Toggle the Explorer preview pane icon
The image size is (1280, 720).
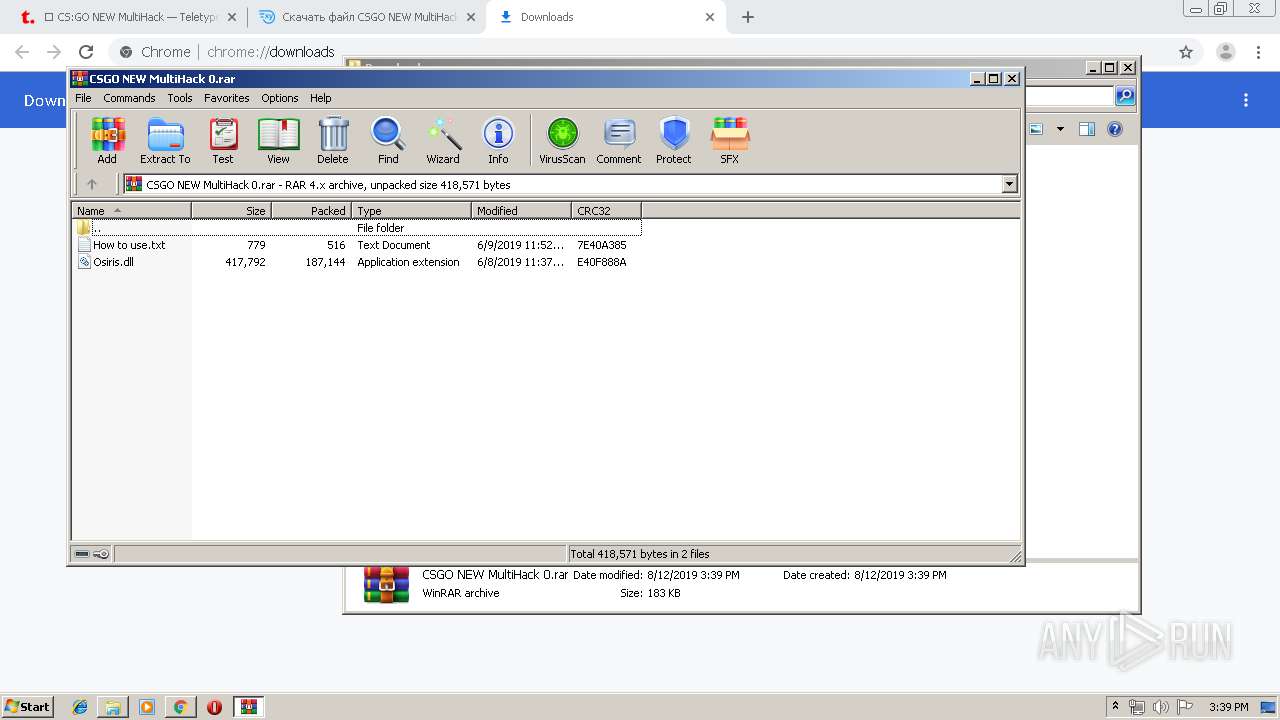[1087, 129]
